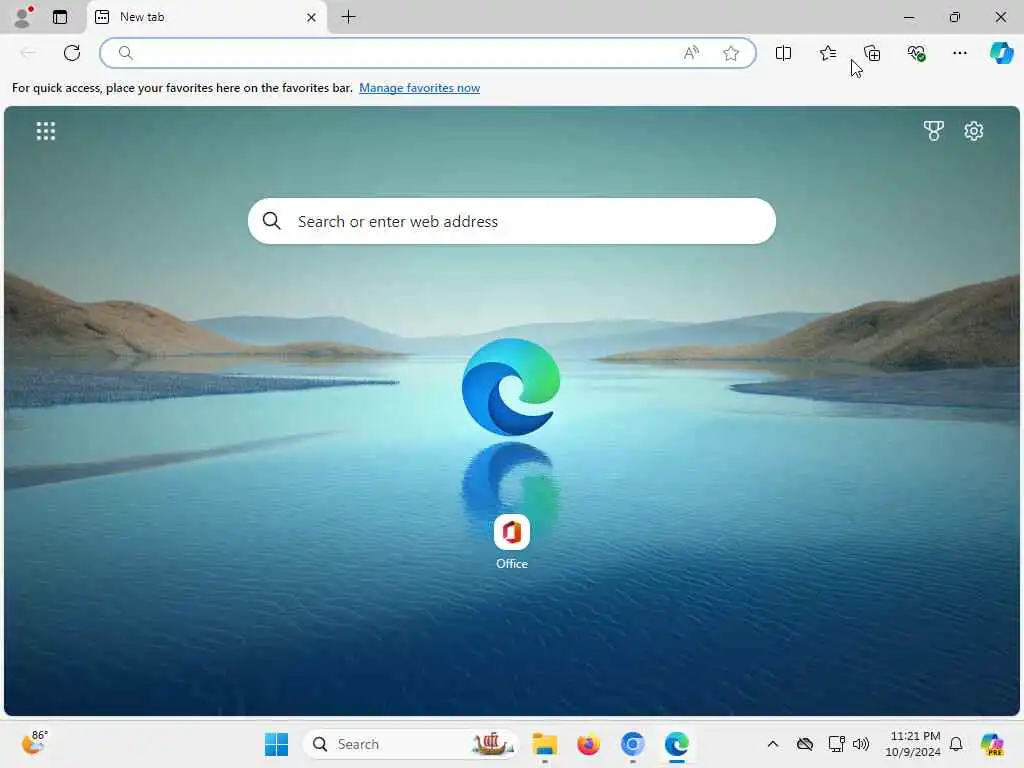Image resolution: width=1024 pixels, height=768 pixels.
Task: Click the Refresh page button
Action: click(x=72, y=53)
